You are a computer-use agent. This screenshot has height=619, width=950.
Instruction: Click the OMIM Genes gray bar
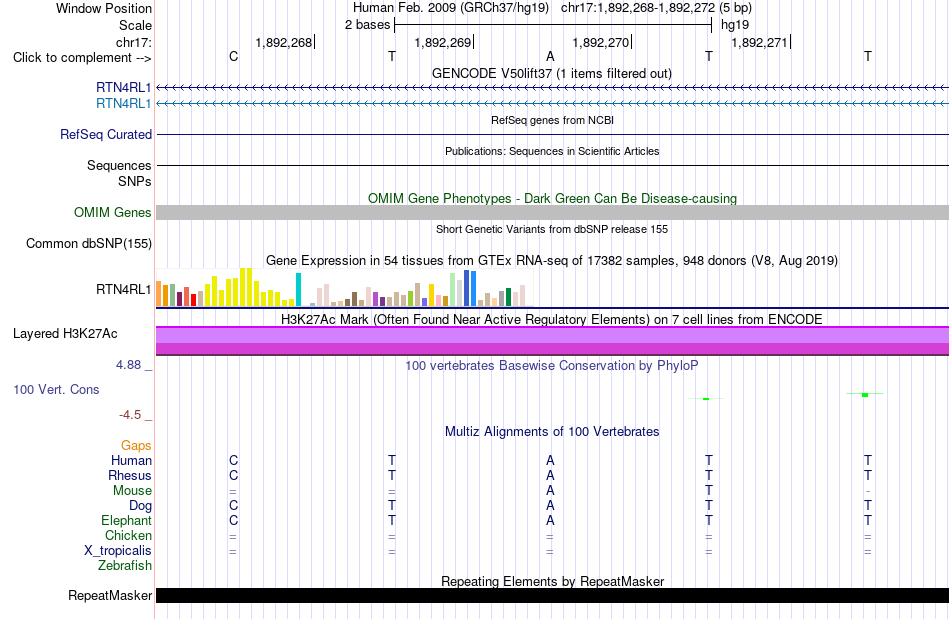552,213
